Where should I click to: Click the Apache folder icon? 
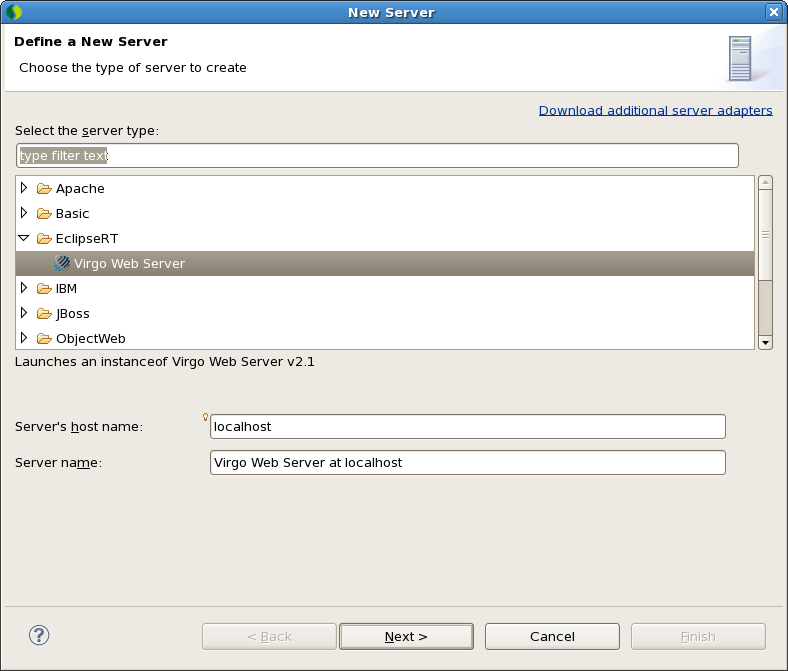pos(44,188)
